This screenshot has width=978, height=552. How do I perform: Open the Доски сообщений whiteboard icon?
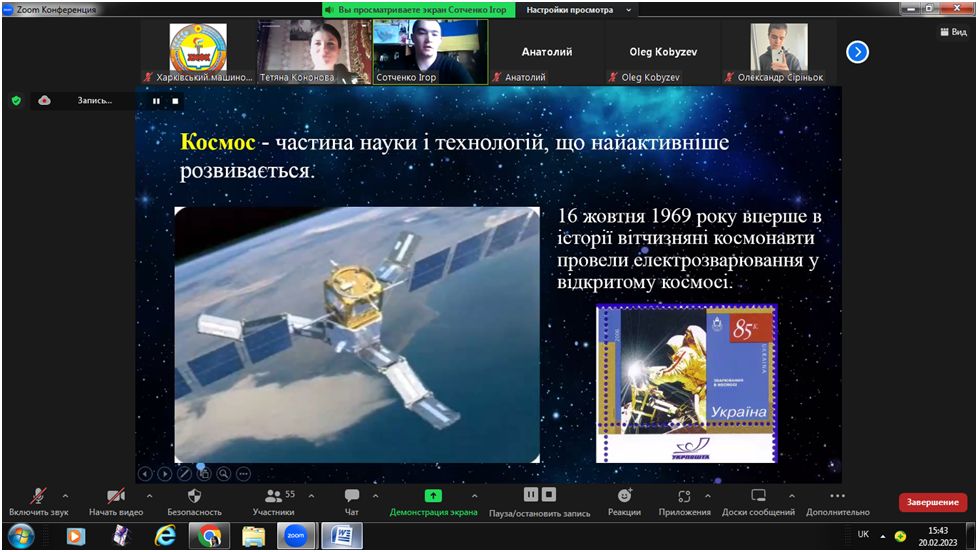[758, 496]
